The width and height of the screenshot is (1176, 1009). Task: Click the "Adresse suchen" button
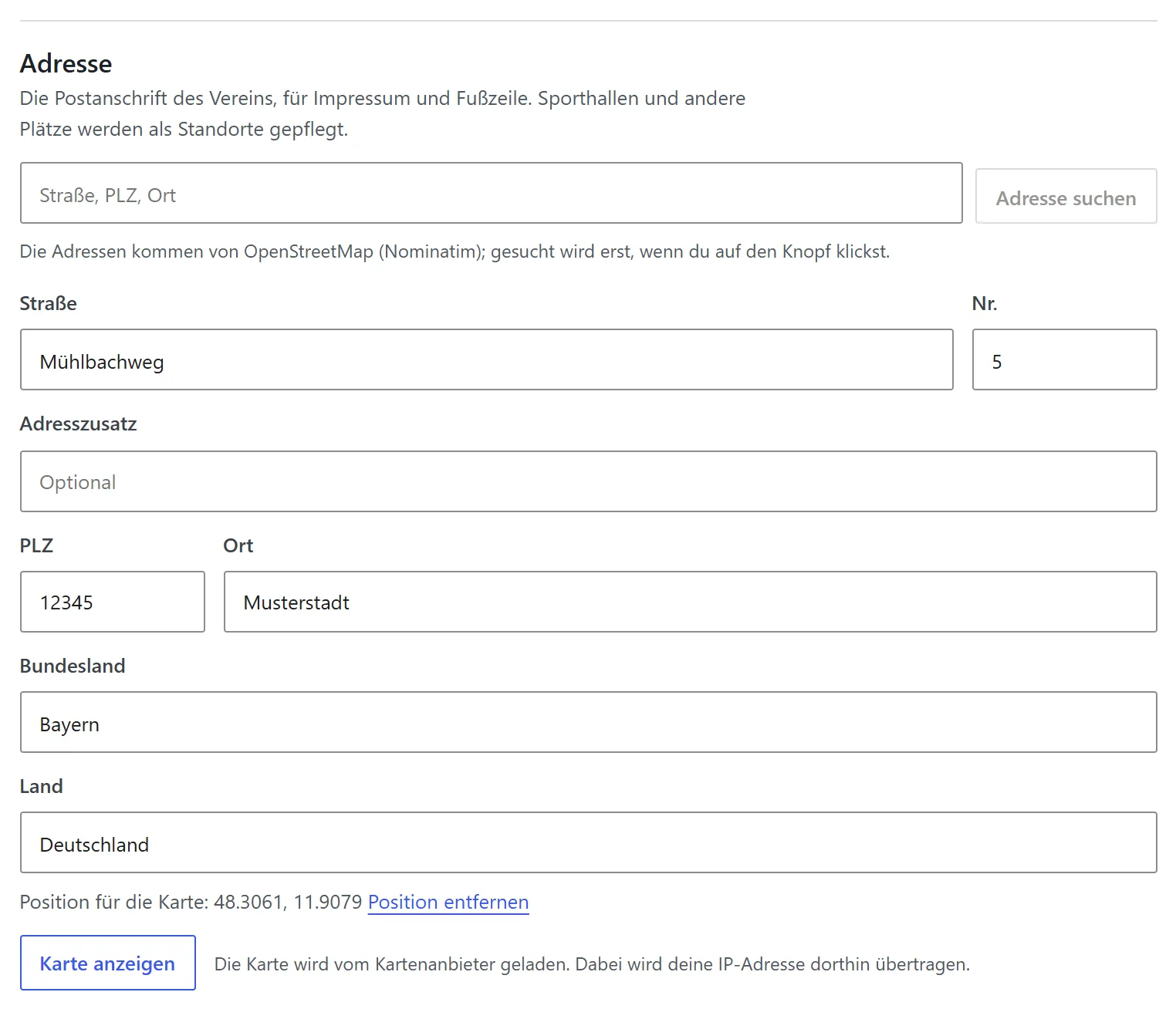coord(1066,197)
